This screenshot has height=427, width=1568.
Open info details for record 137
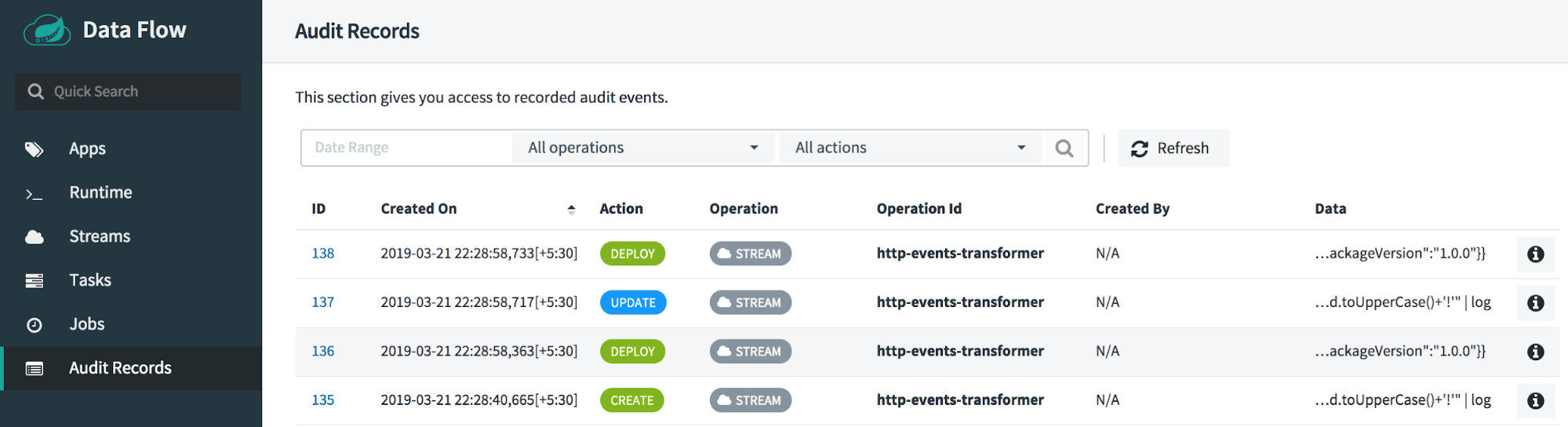coord(1535,303)
